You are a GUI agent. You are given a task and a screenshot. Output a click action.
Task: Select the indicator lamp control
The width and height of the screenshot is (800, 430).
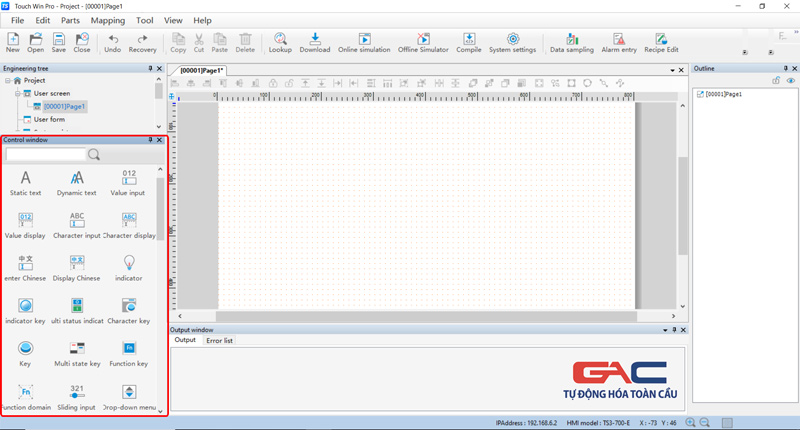[129, 269]
